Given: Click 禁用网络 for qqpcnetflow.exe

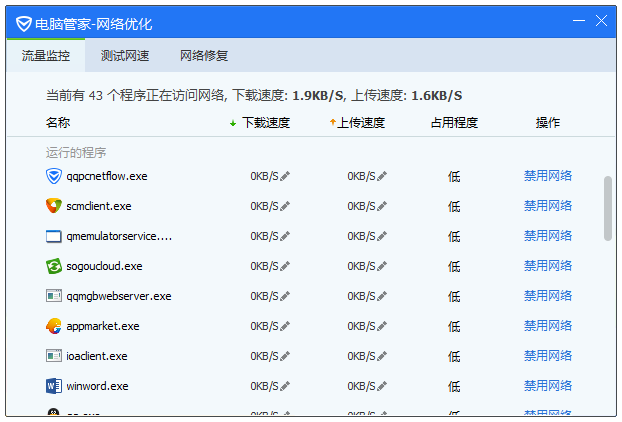Looking at the screenshot, I should click(x=548, y=176).
